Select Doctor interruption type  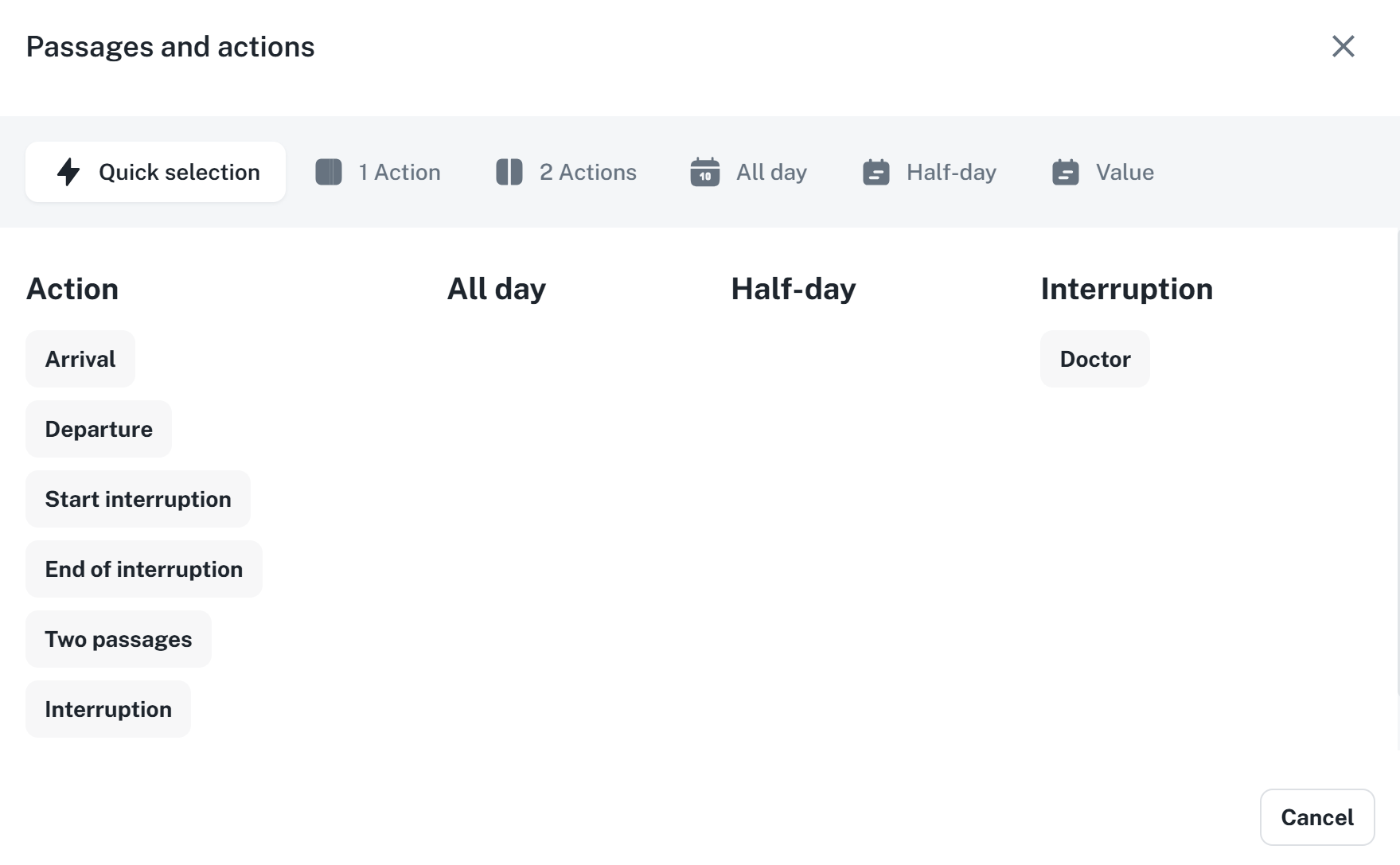coord(1094,359)
